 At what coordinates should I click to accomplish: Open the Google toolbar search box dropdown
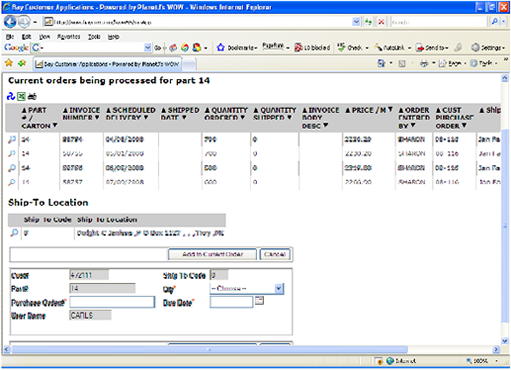[x=148, y=48]
